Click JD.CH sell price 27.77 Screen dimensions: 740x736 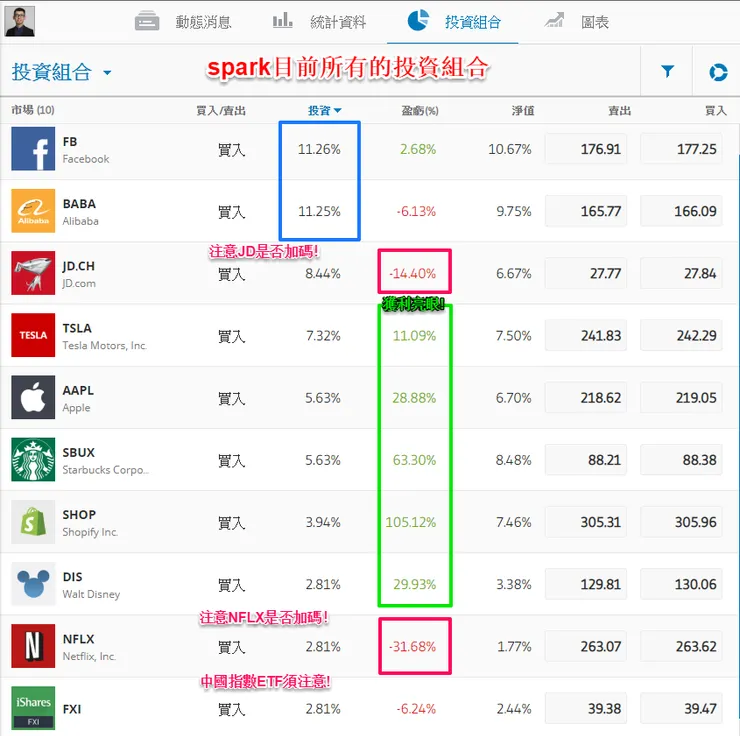click(586, 273)
